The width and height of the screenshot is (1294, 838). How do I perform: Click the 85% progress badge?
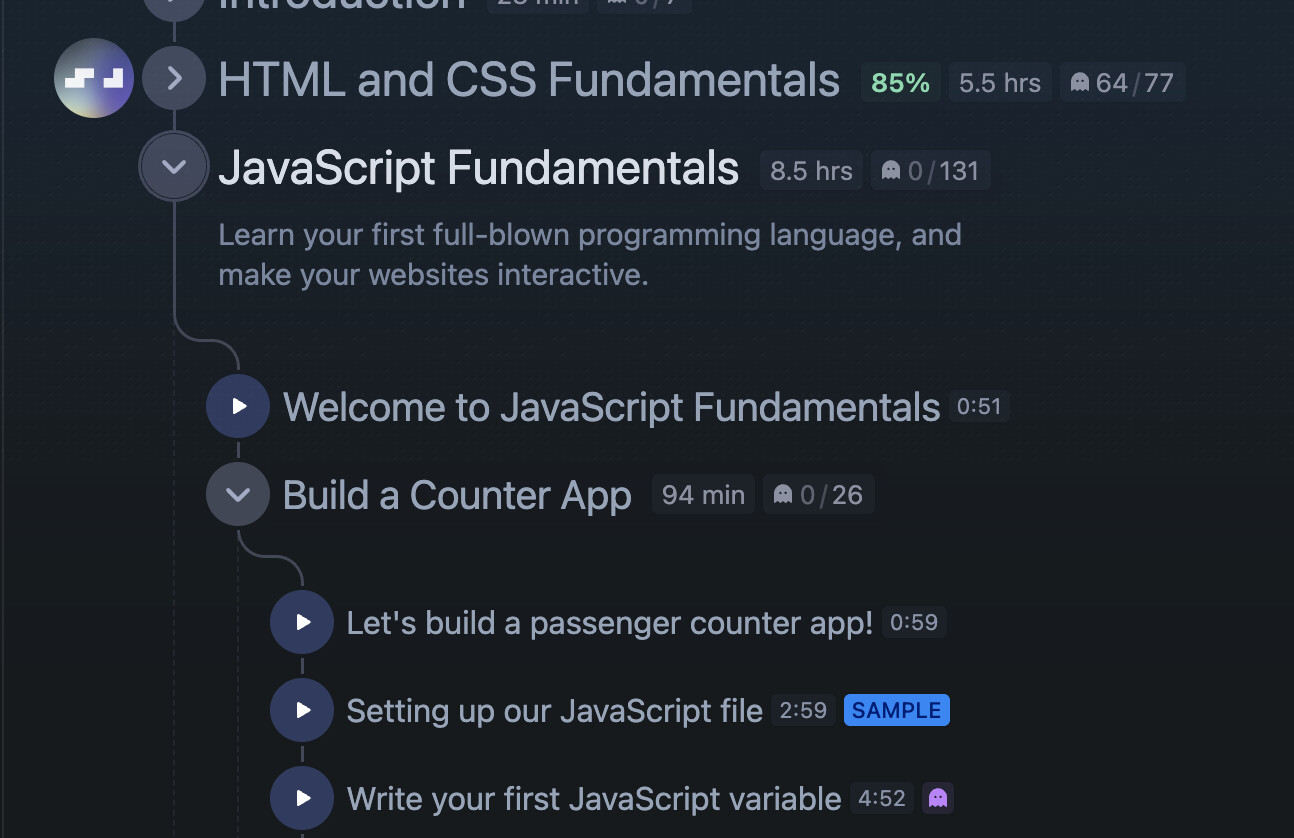900,83
